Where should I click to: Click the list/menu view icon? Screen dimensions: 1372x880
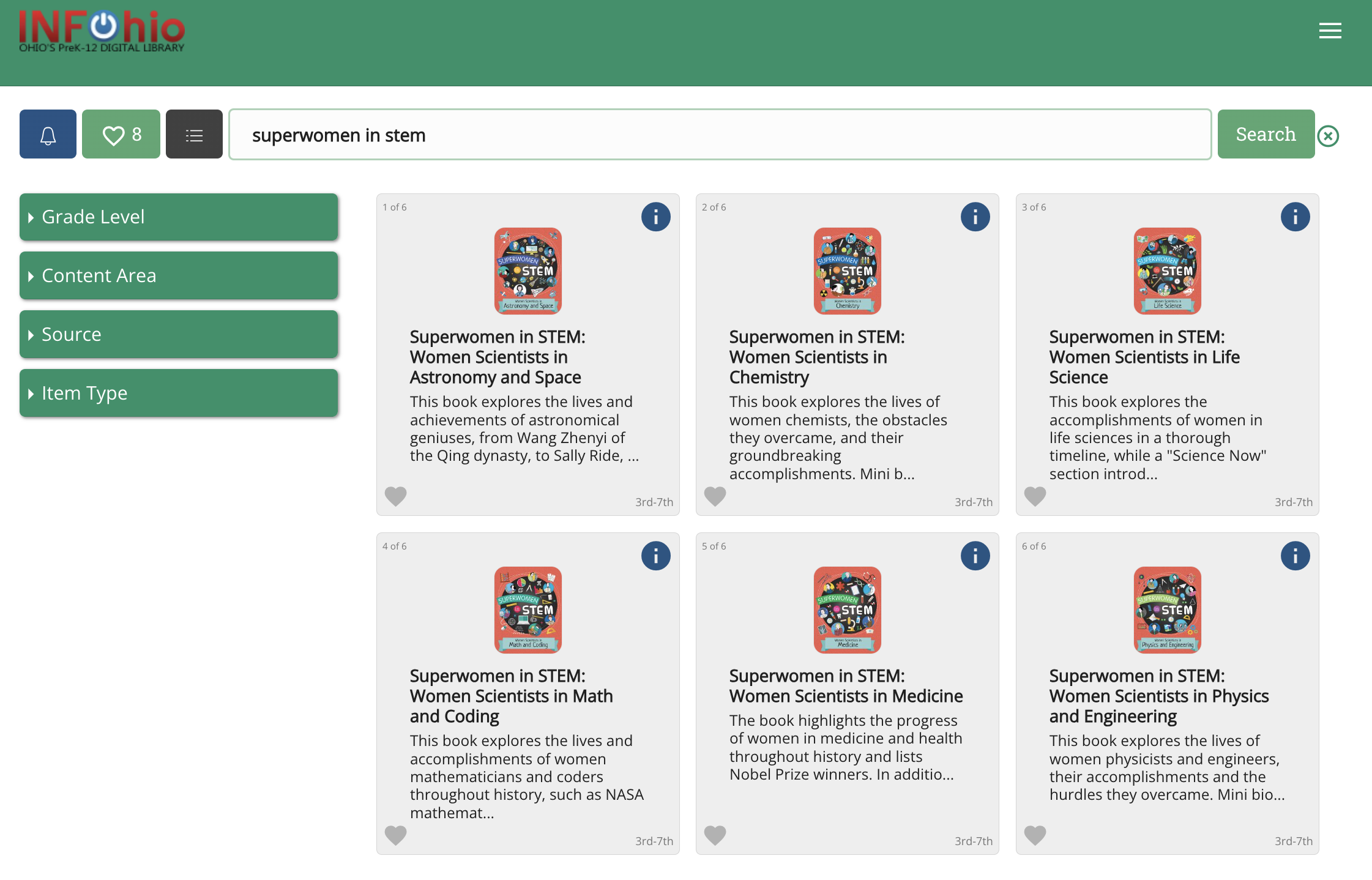[x=193, y=134]
